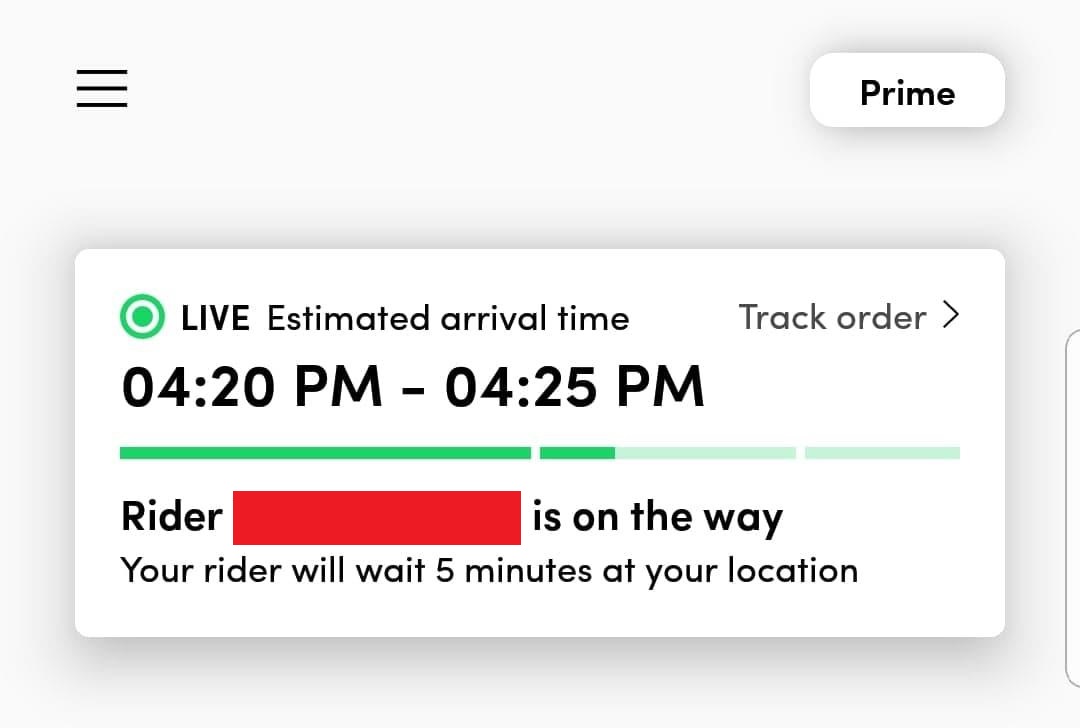Click the first completed progress segment
The height and width of the screenshot is (728, 1080).
click(x=325, y=453)
